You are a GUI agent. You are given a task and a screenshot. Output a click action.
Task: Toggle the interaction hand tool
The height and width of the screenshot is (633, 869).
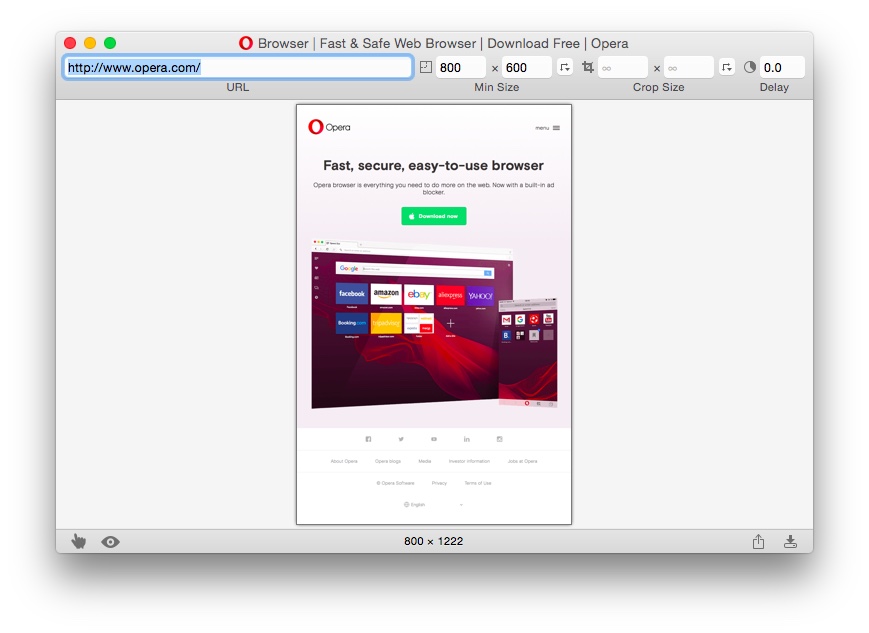pos(79,541)
